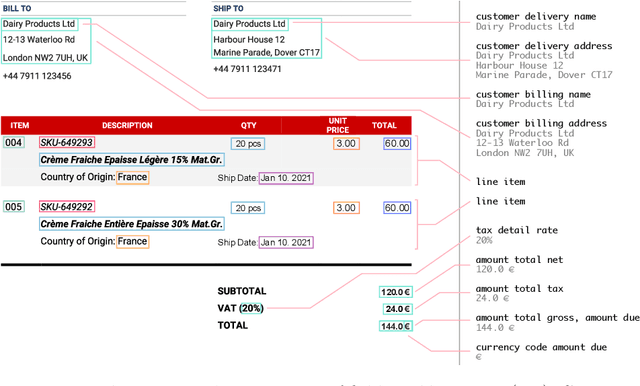Viewport: 640px width, 386px height.
Task: Click 12-13 Waterloo Rd in the annotation panel
Action: (522, 143)
